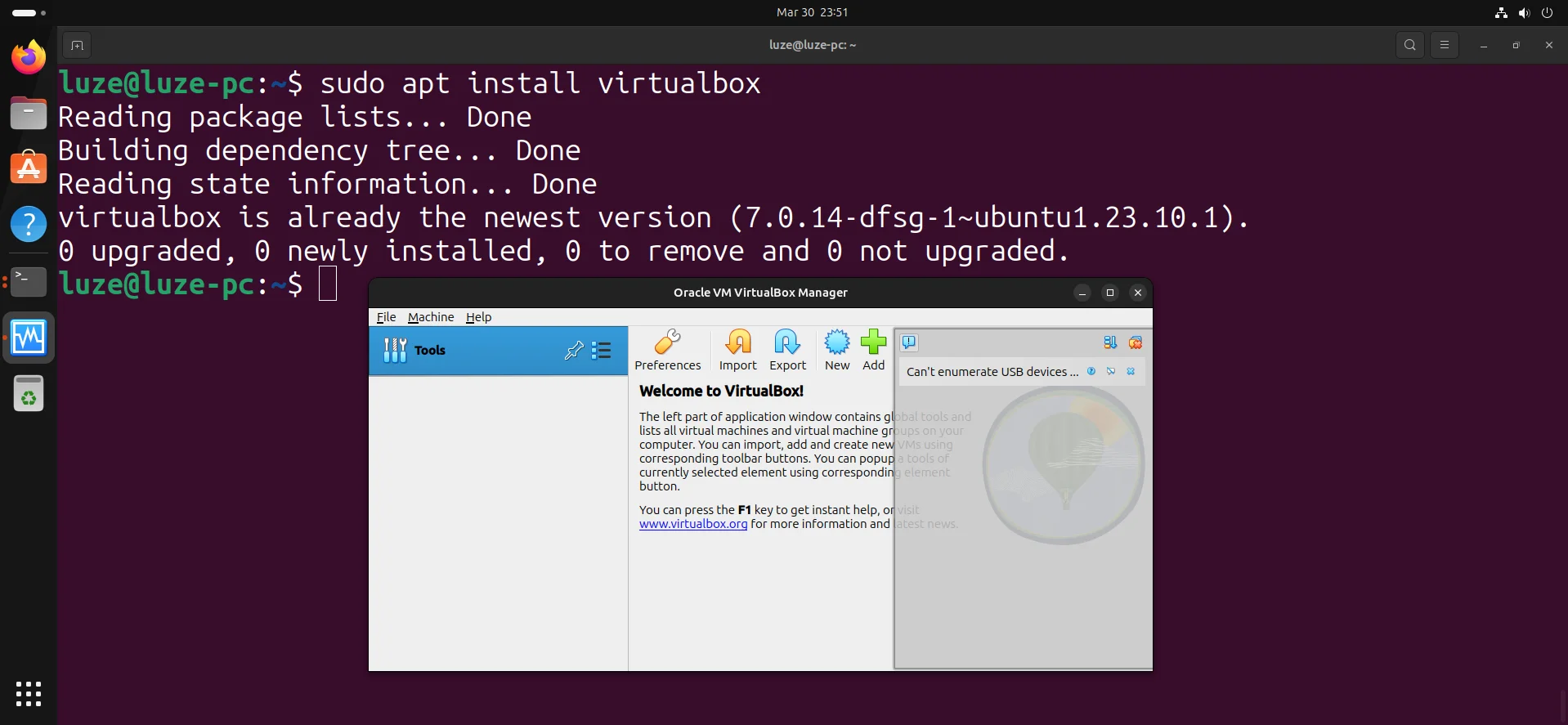Toggle the pin on Tools pane

pos(574,351)
